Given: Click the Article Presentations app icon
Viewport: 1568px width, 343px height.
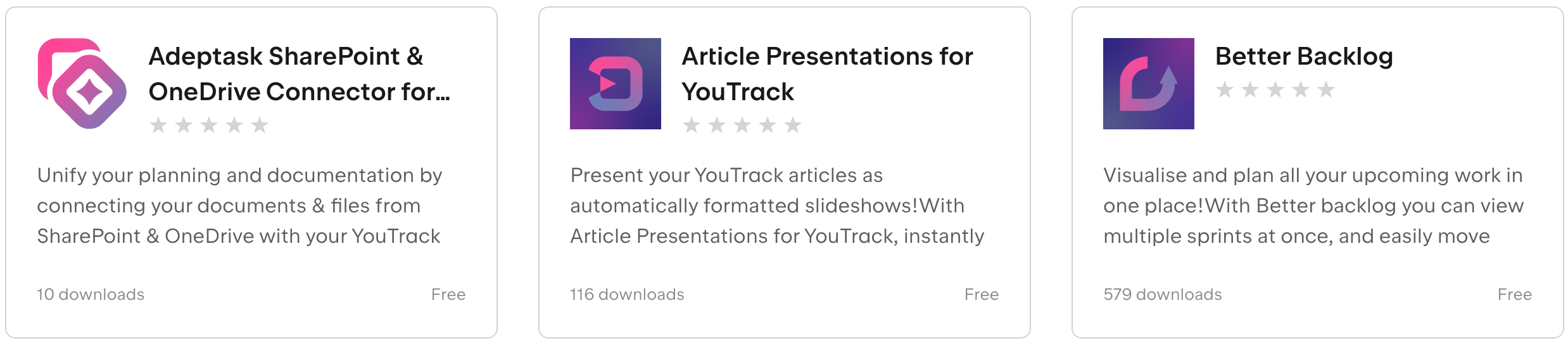Looking at the screenshot, I should (x=615, y=84).
